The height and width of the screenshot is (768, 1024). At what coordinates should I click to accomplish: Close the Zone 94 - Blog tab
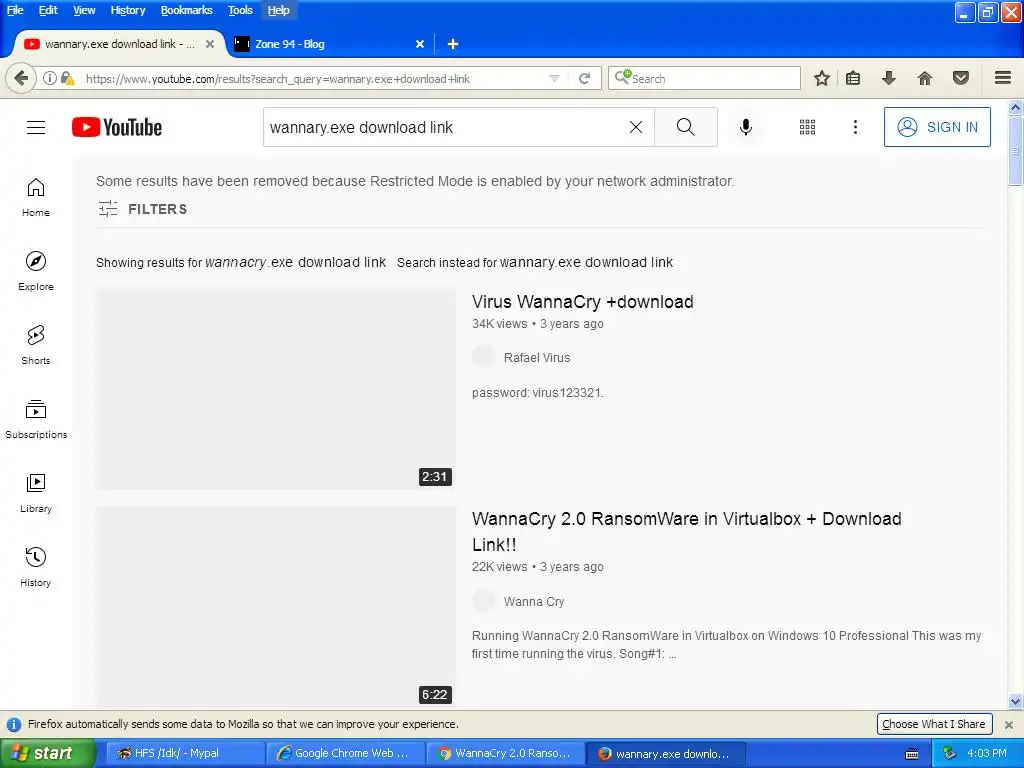pos(420,44)
